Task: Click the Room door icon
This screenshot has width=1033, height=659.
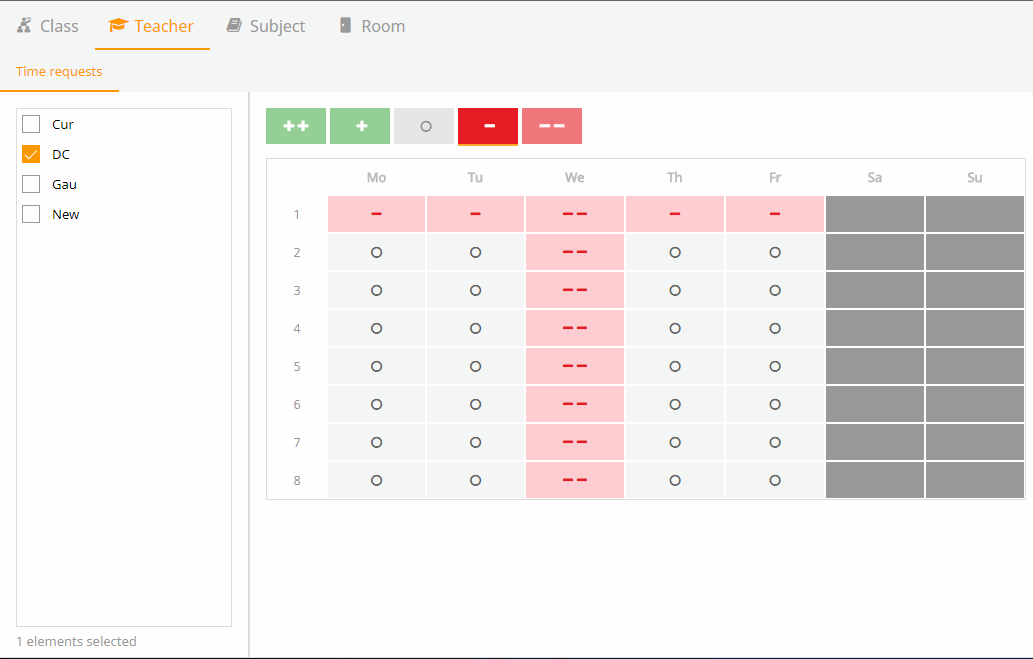Action: (345, 25)
